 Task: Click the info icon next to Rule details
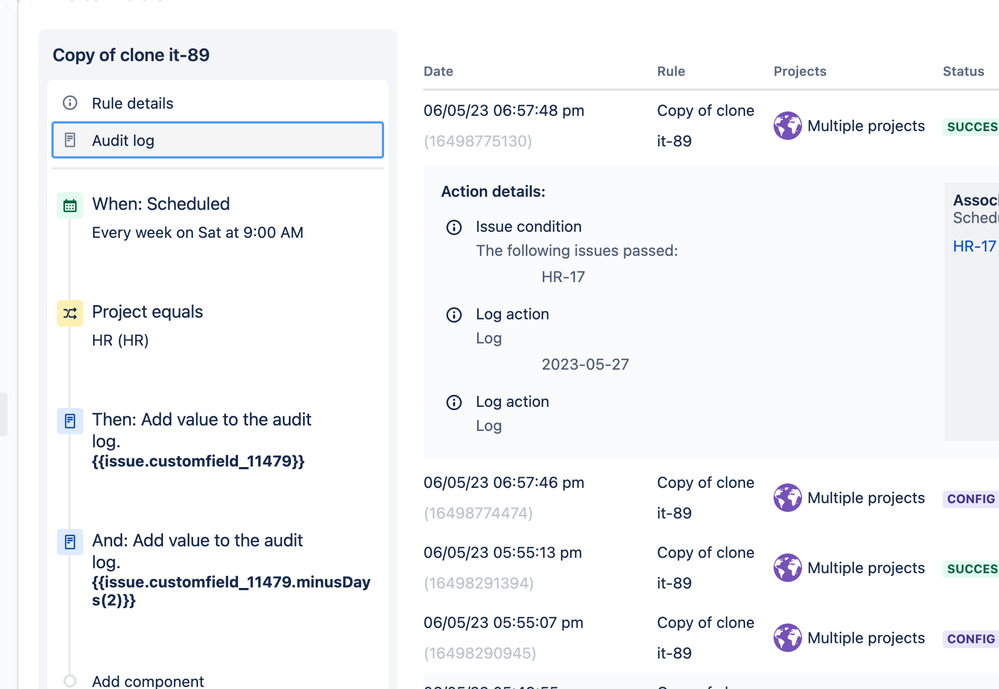pos(69,102)
